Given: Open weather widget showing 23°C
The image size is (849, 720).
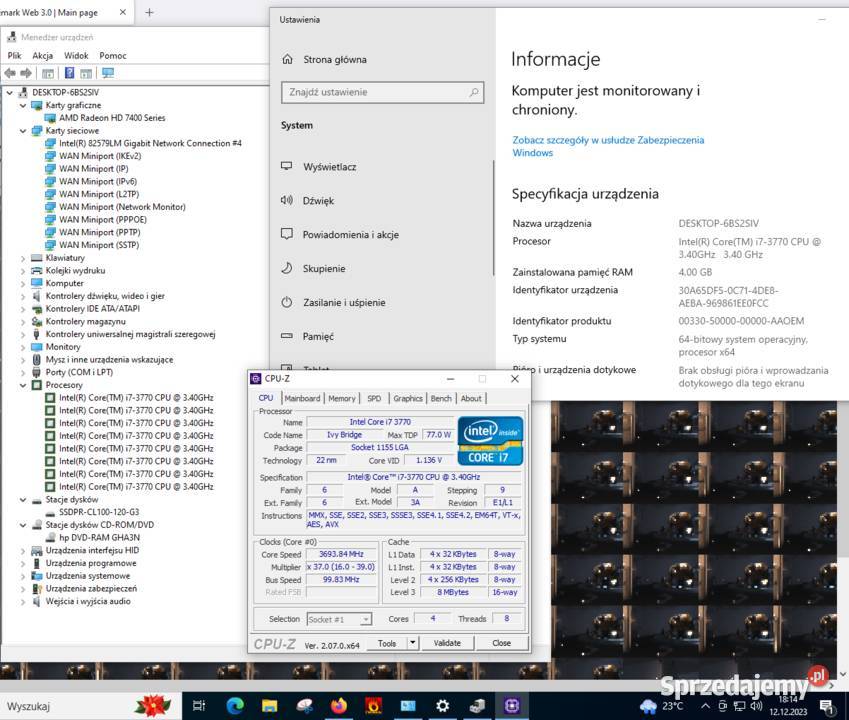Looking at the screenshot, I should [x=662, y=706].
